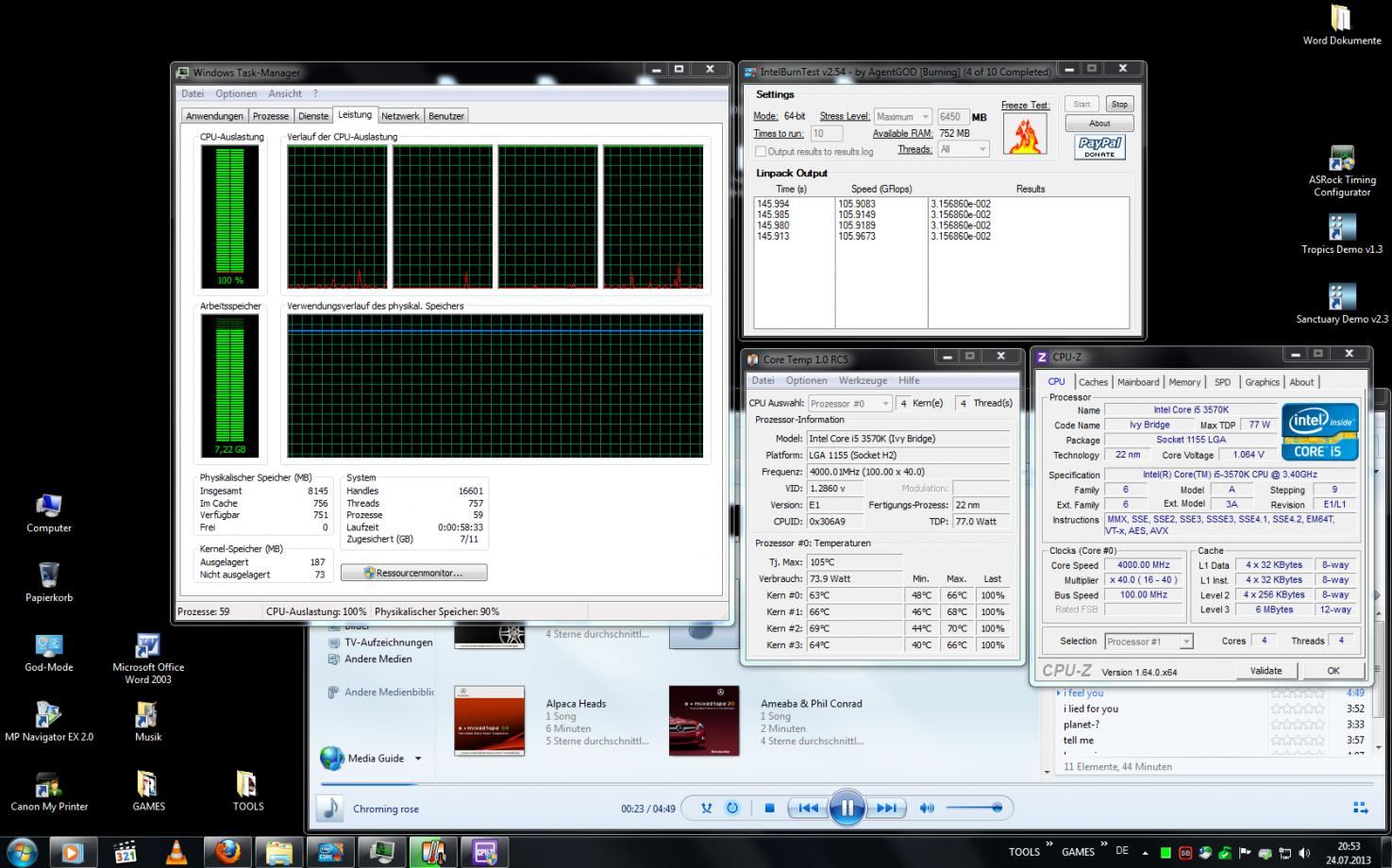The image size is (1392, 868).
Task: Switch to the Caches tab in CPU-Z
Action: coord(1093,382)
